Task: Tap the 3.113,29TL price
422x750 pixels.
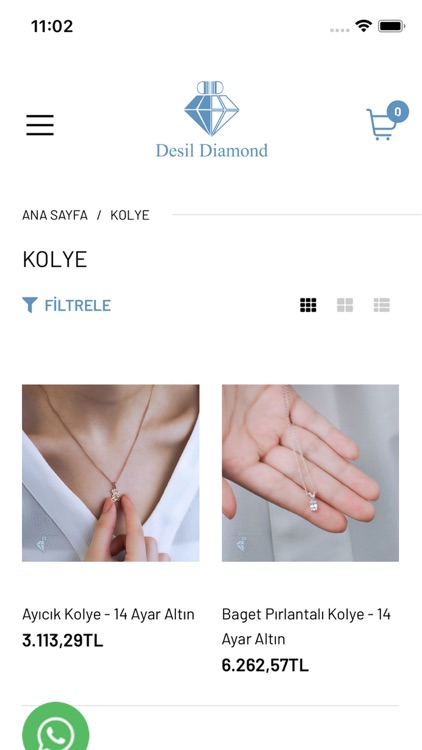Action: point(63,640)
